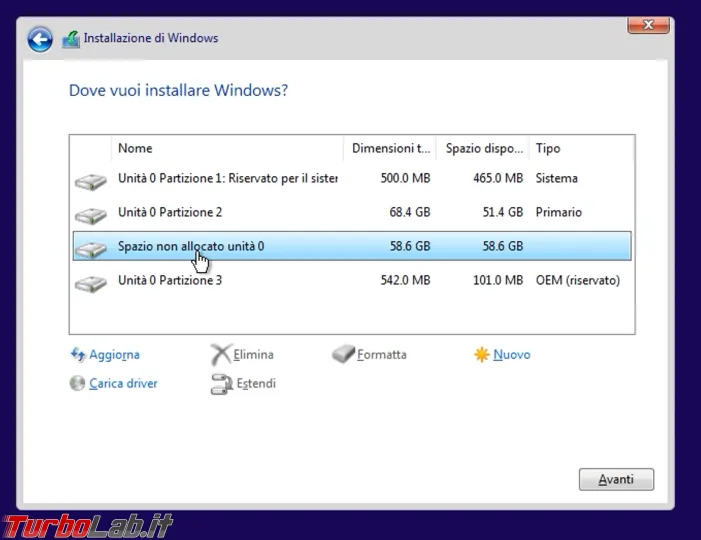701x540 pixels.
Task: Sort by Dimensioni t... column header
Action: click(x=390, y=148)
